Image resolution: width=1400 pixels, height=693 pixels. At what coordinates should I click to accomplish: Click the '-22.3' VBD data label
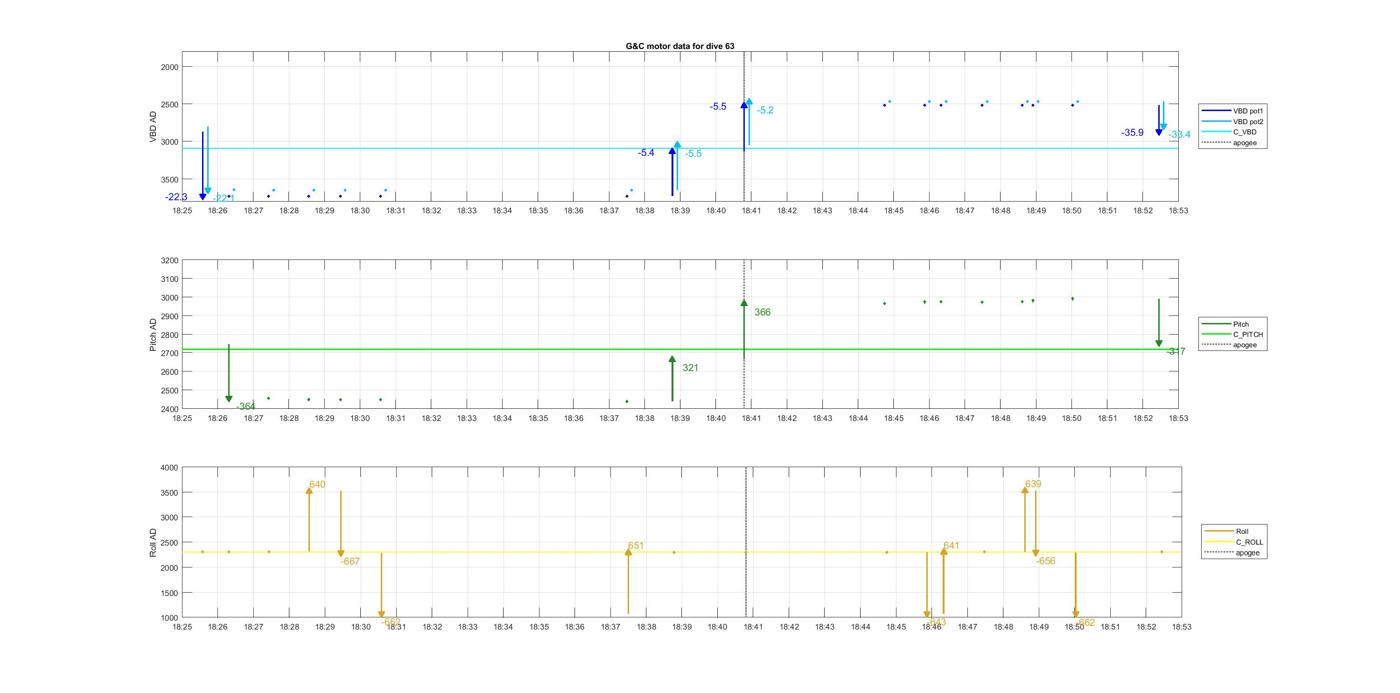(176, 197)
